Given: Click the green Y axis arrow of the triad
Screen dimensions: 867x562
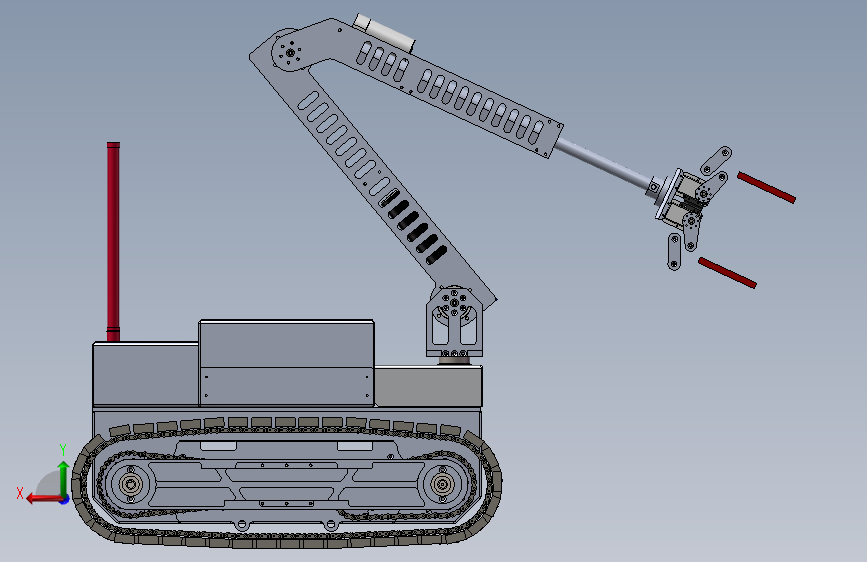Looking at the screenshot, I should (63, 477).
